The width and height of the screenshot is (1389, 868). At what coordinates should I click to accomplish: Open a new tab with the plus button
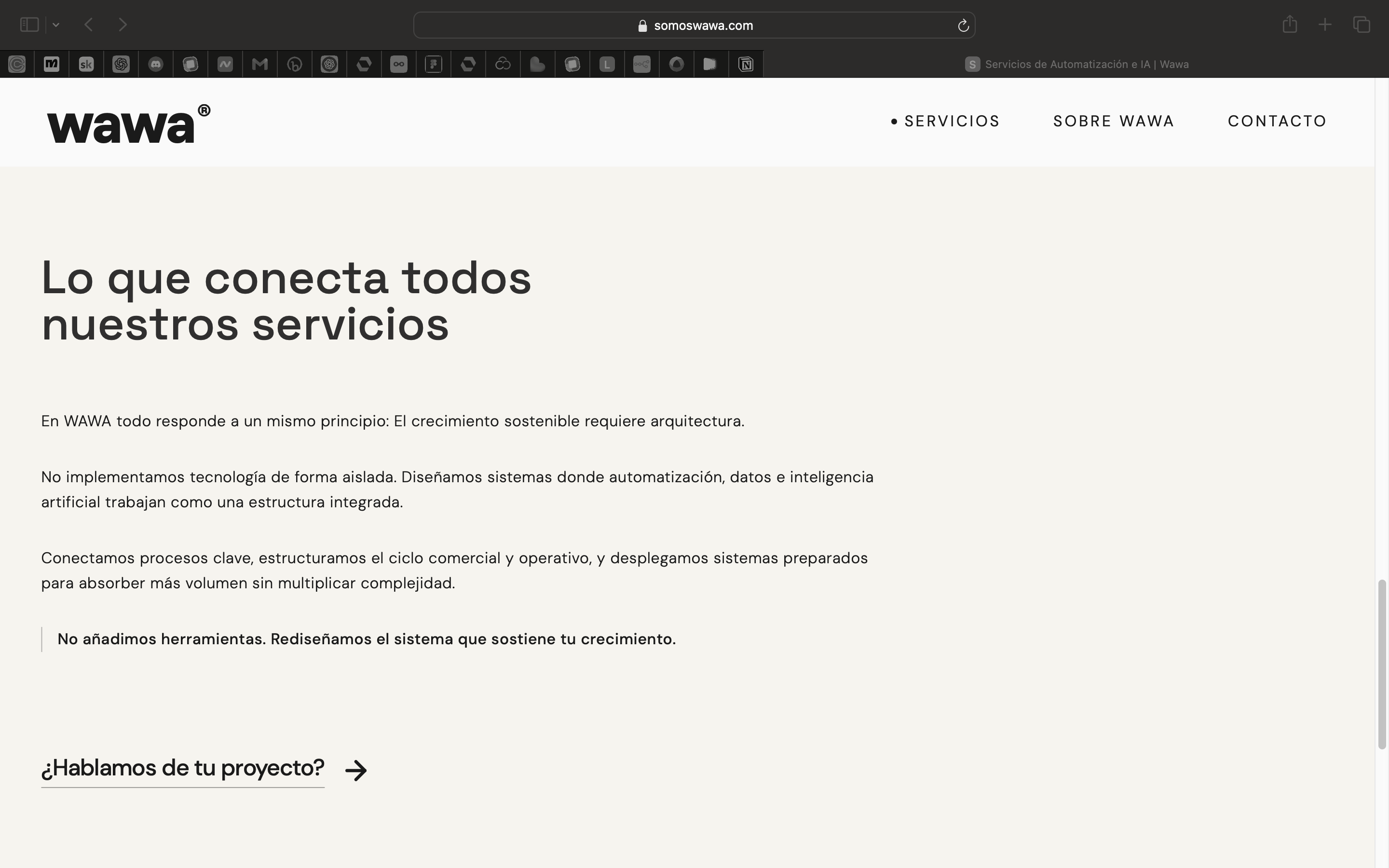point(1325,25)
